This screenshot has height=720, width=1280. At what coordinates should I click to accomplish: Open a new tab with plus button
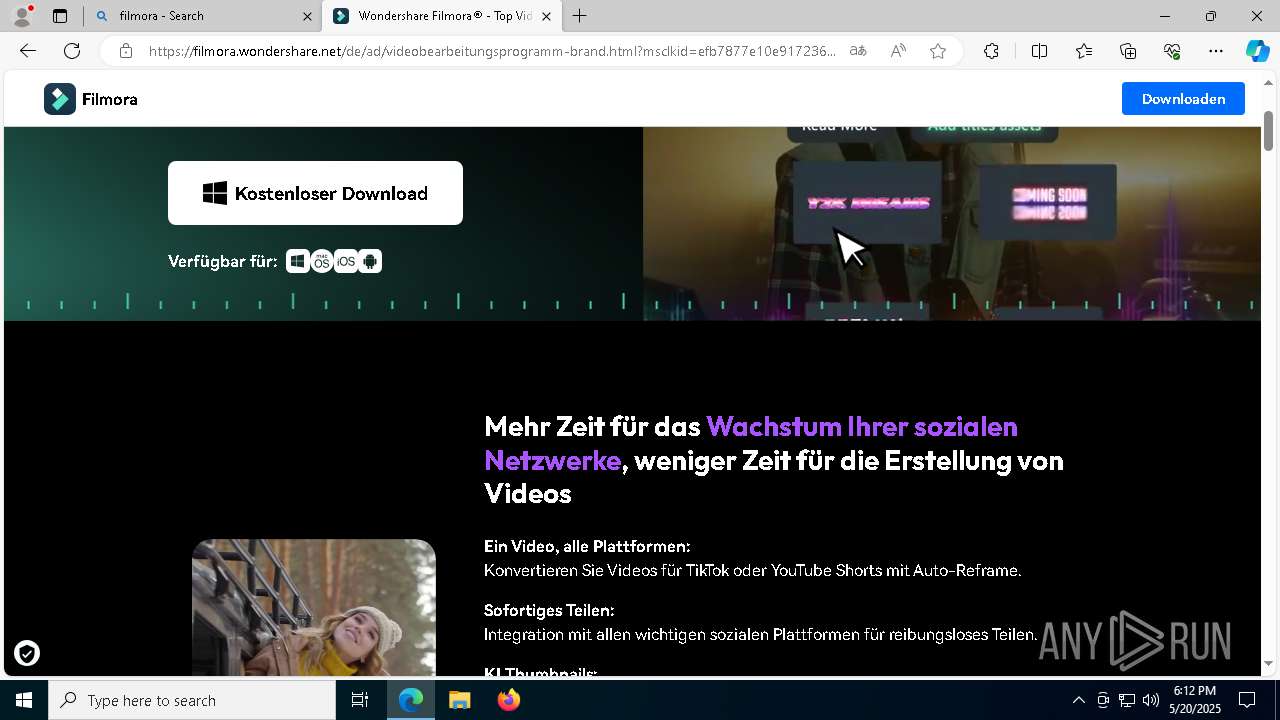pyautogui.click(x=580, y=16)
